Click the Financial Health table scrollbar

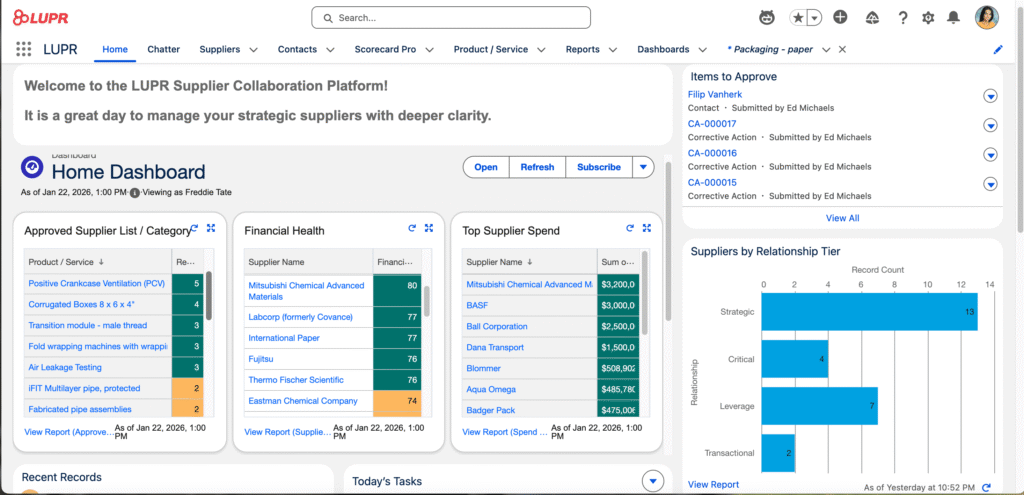point(426,300)
